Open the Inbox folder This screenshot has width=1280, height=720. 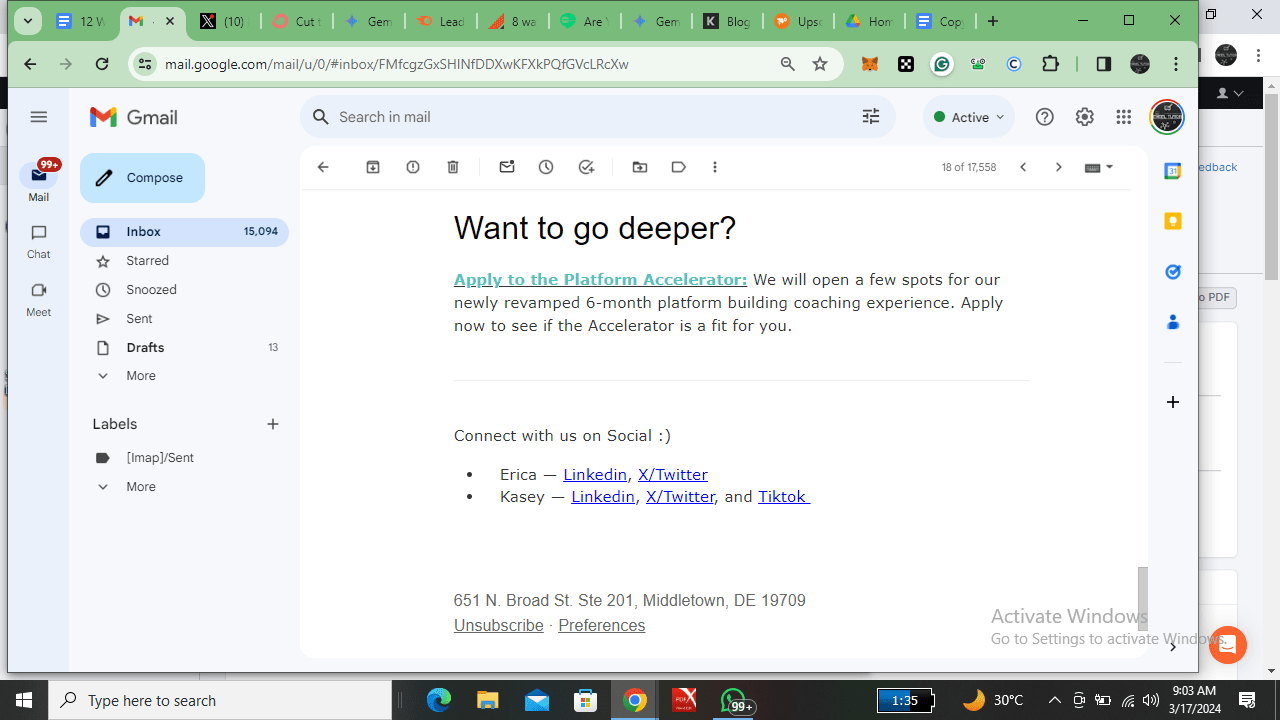[x=184, y=232]
